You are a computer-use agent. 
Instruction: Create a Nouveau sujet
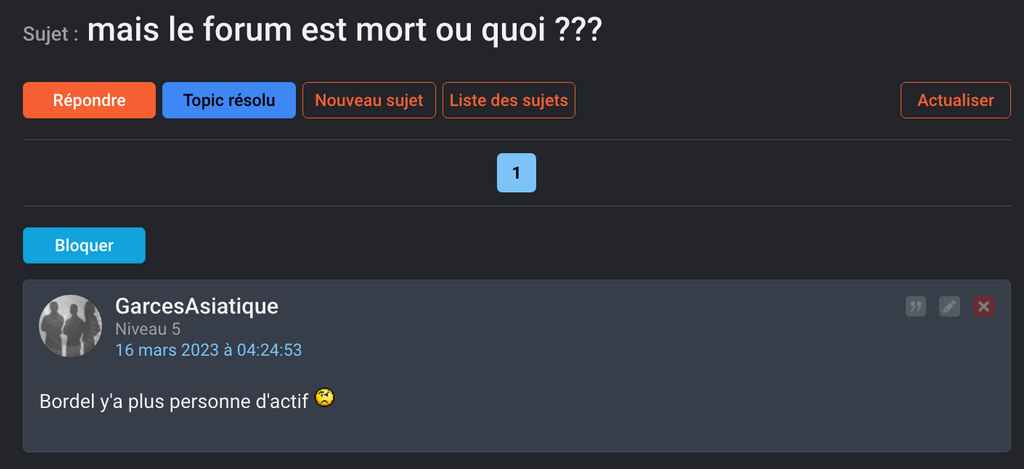(369, 100)
